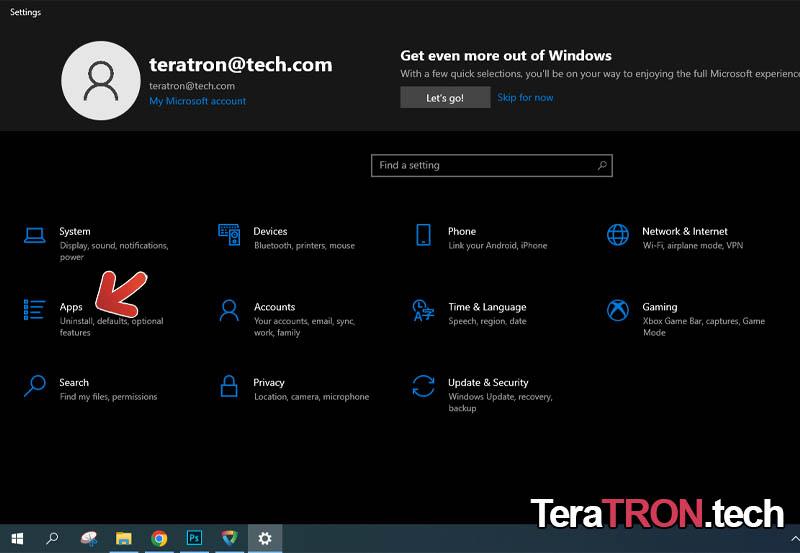
Task: Click the Settings gear taskbar icon
Action: (x=265, y=538)
